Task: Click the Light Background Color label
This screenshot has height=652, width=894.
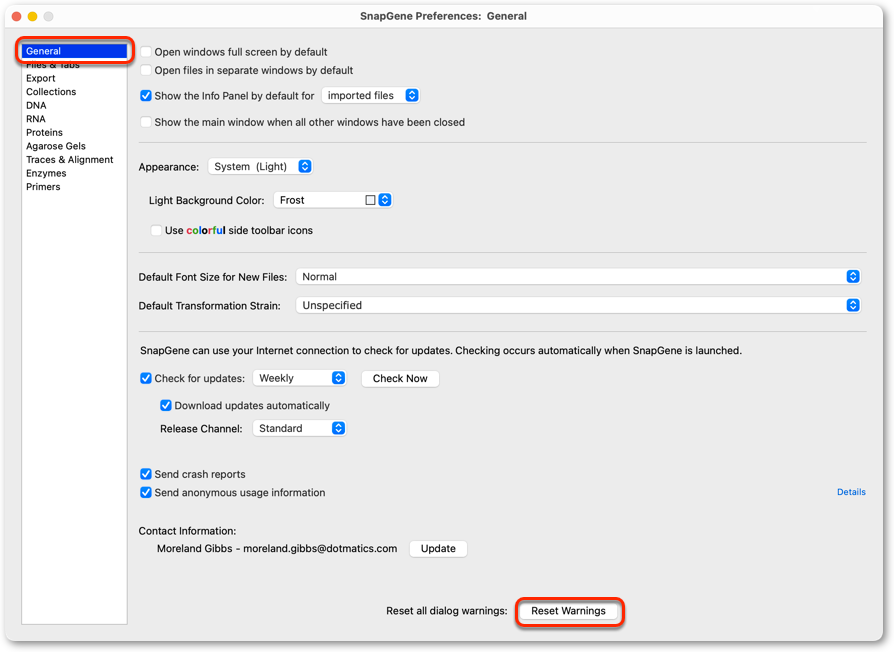Action: (206, 201)
